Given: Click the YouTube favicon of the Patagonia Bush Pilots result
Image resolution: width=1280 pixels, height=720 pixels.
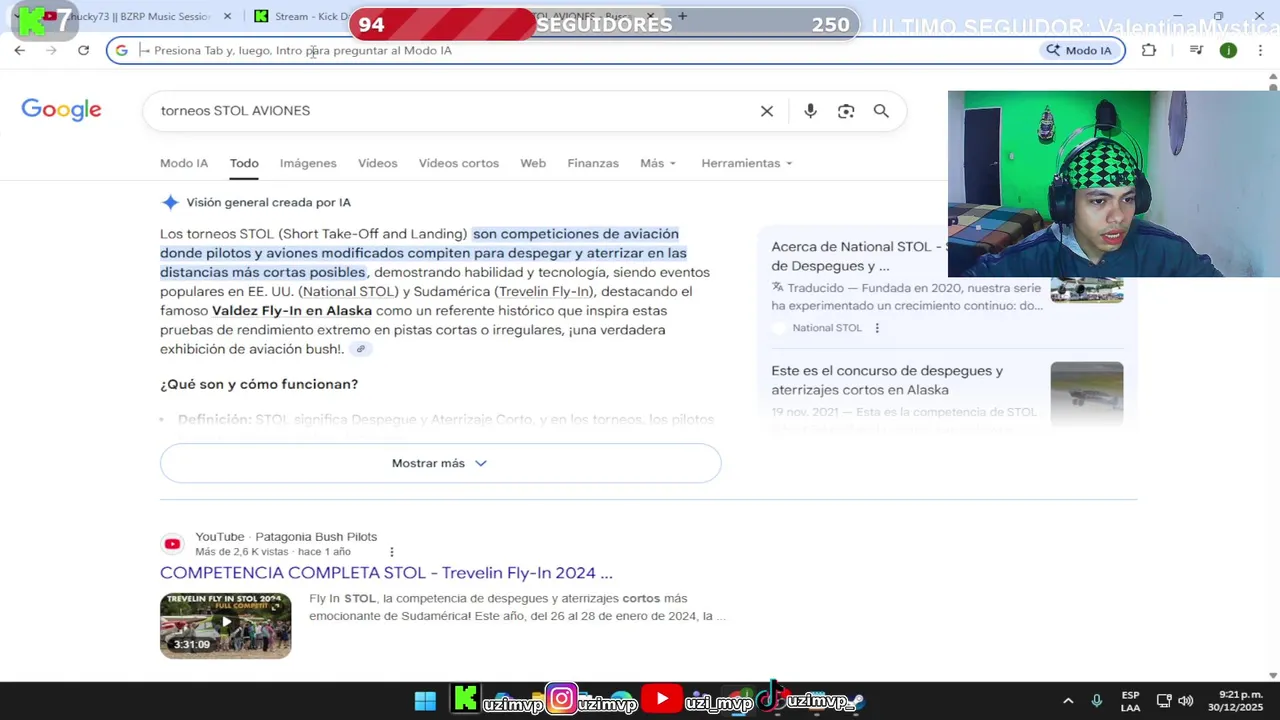Looking at the screenshot, I should point(172,544).
